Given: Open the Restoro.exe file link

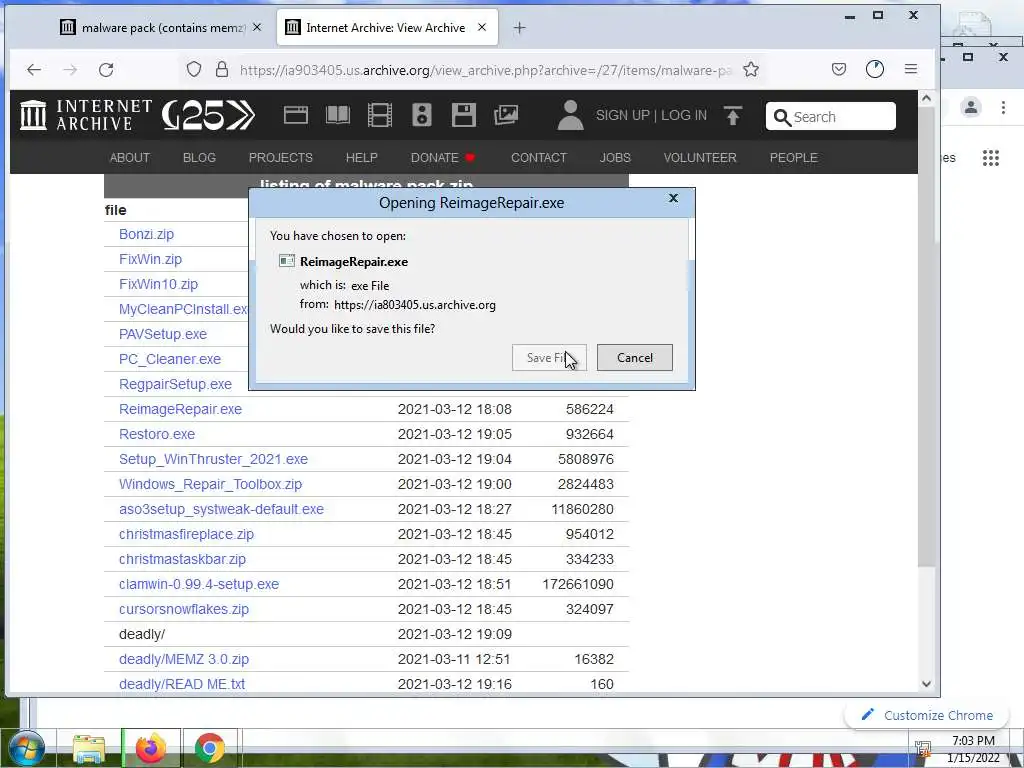Looking at the screenshot, I should click(x=157, y=434).
